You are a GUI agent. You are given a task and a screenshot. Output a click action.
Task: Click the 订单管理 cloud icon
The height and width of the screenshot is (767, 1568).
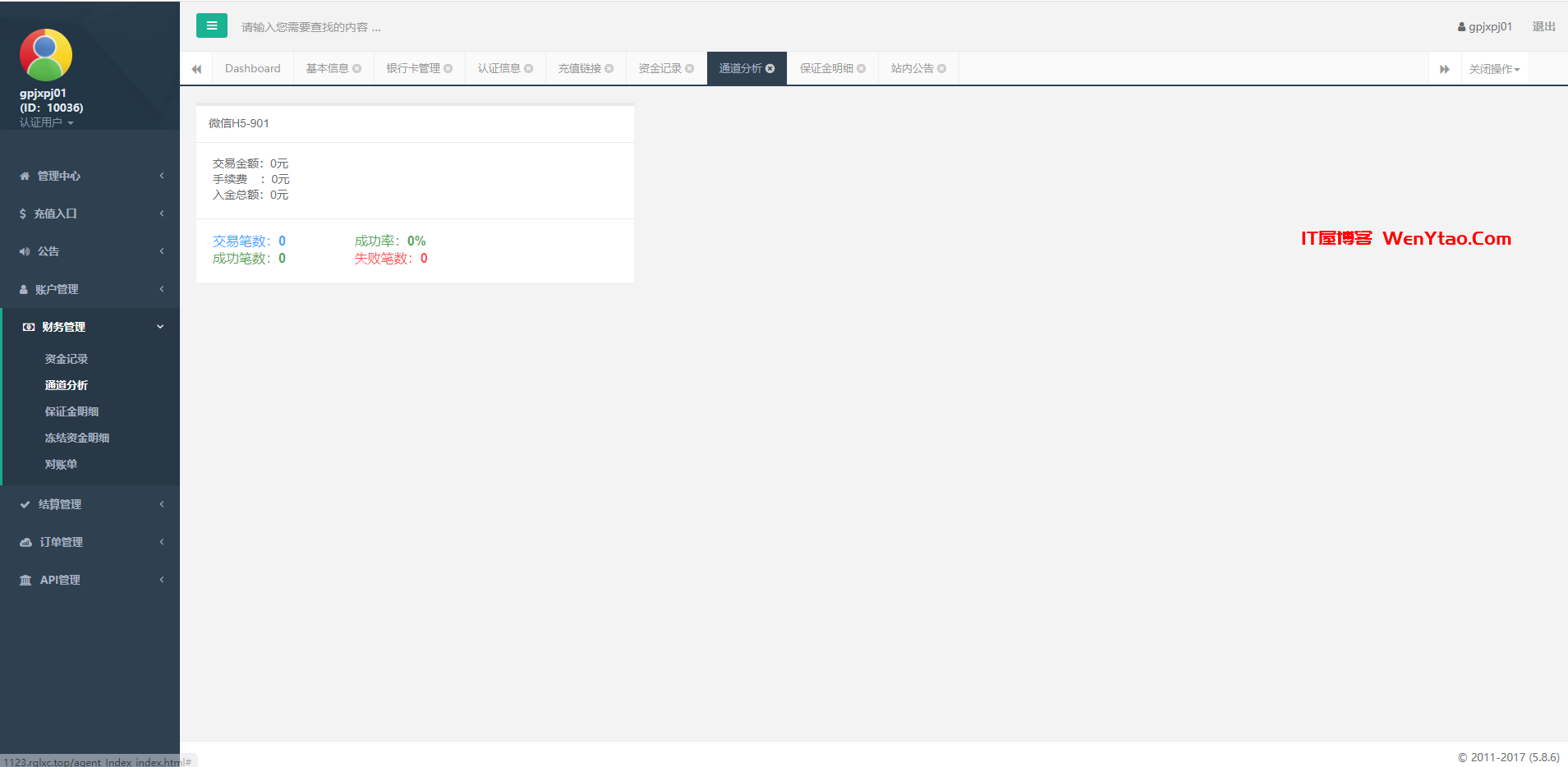pos(25,542)
